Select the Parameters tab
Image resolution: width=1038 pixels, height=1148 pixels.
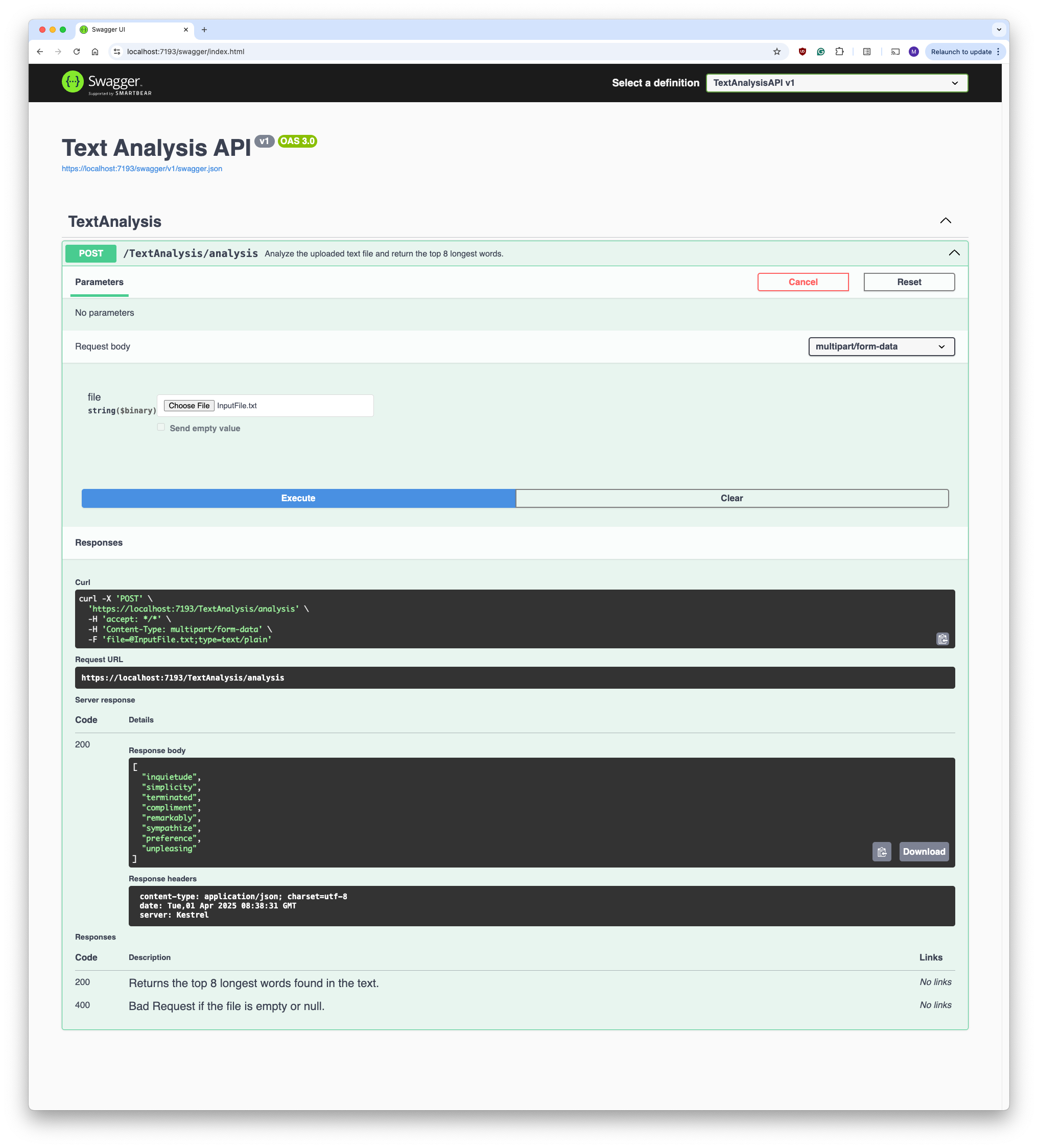(x=99, y=283)
